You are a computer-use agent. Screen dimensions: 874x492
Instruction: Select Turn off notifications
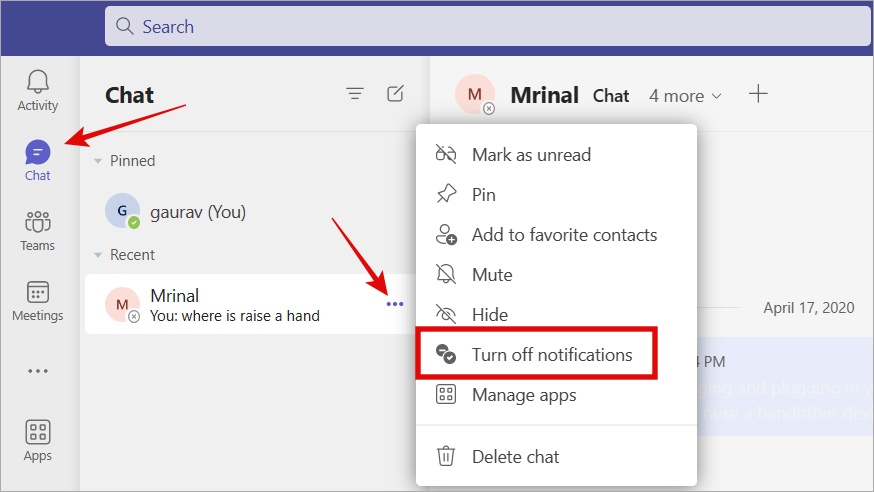tap(537, 354)
